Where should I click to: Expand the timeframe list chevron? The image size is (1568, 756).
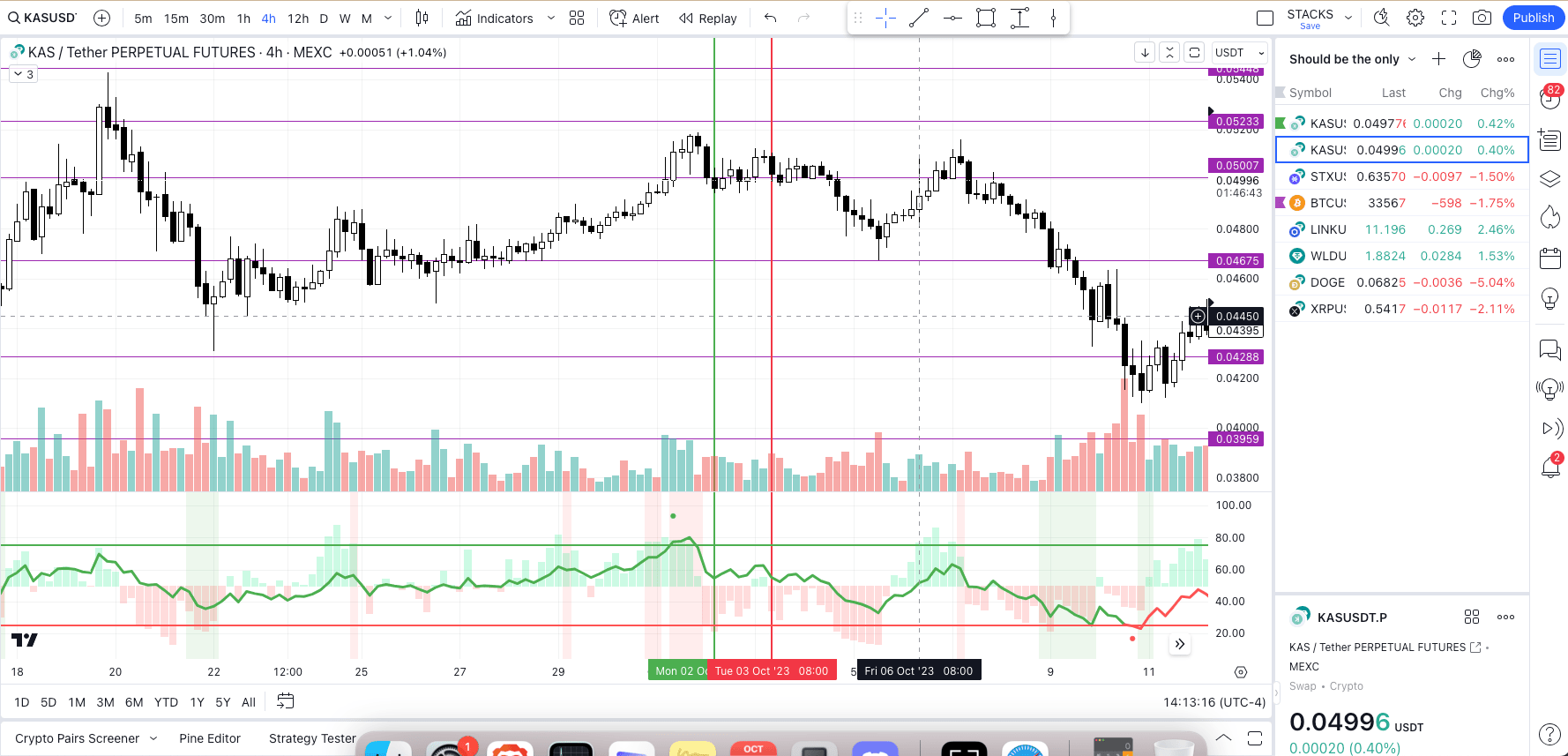tap(388, 18)
